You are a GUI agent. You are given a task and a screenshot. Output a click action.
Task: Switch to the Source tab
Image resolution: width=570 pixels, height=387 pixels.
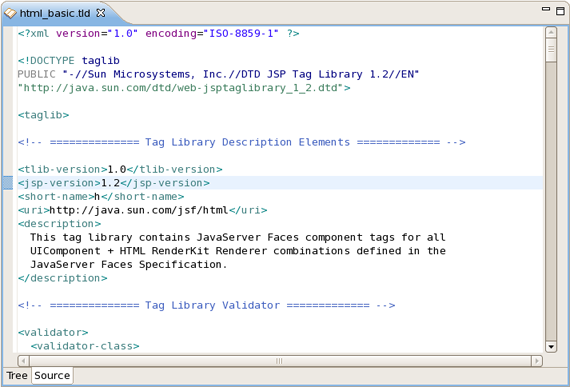[x=52, y=375]
